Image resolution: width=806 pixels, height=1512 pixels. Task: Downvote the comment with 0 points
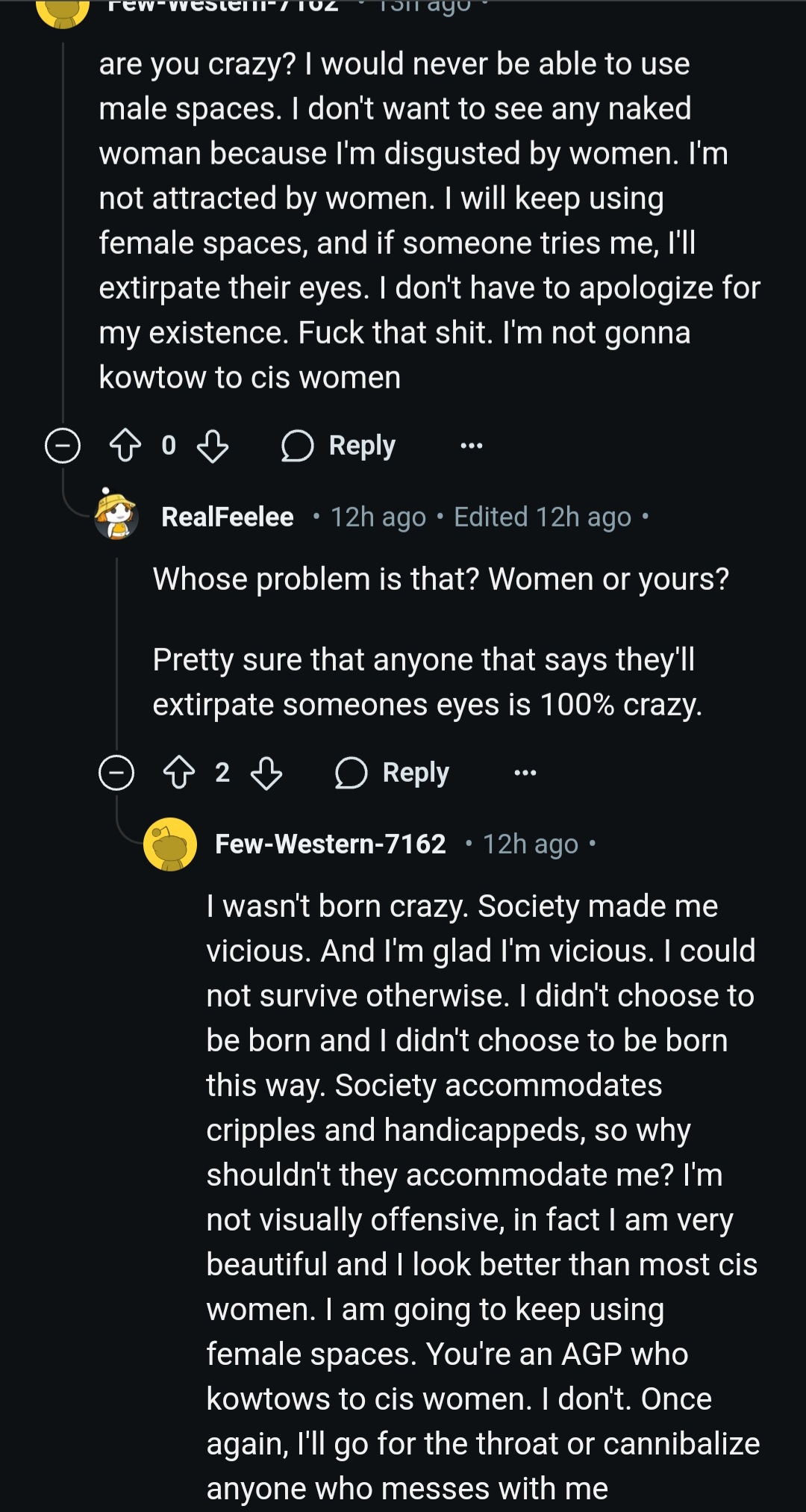[x=213, y=446]
